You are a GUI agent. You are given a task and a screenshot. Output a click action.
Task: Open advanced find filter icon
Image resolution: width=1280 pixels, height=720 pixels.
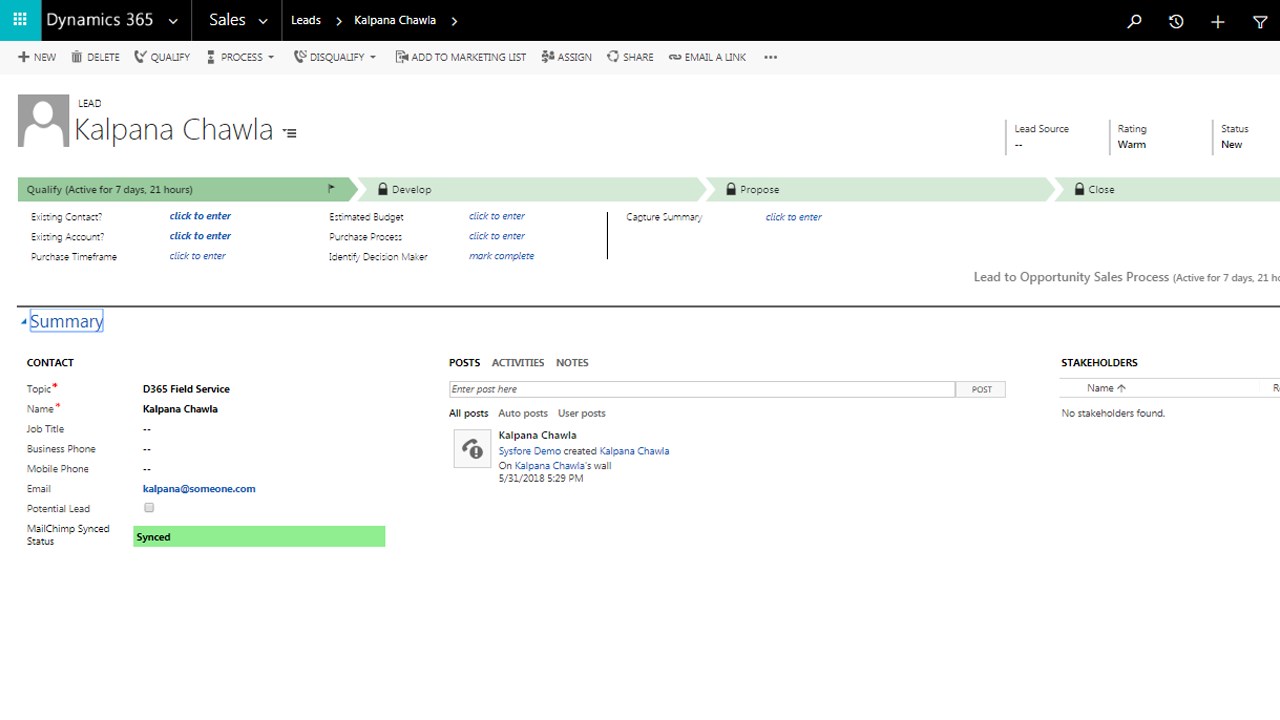[1260, 21]
